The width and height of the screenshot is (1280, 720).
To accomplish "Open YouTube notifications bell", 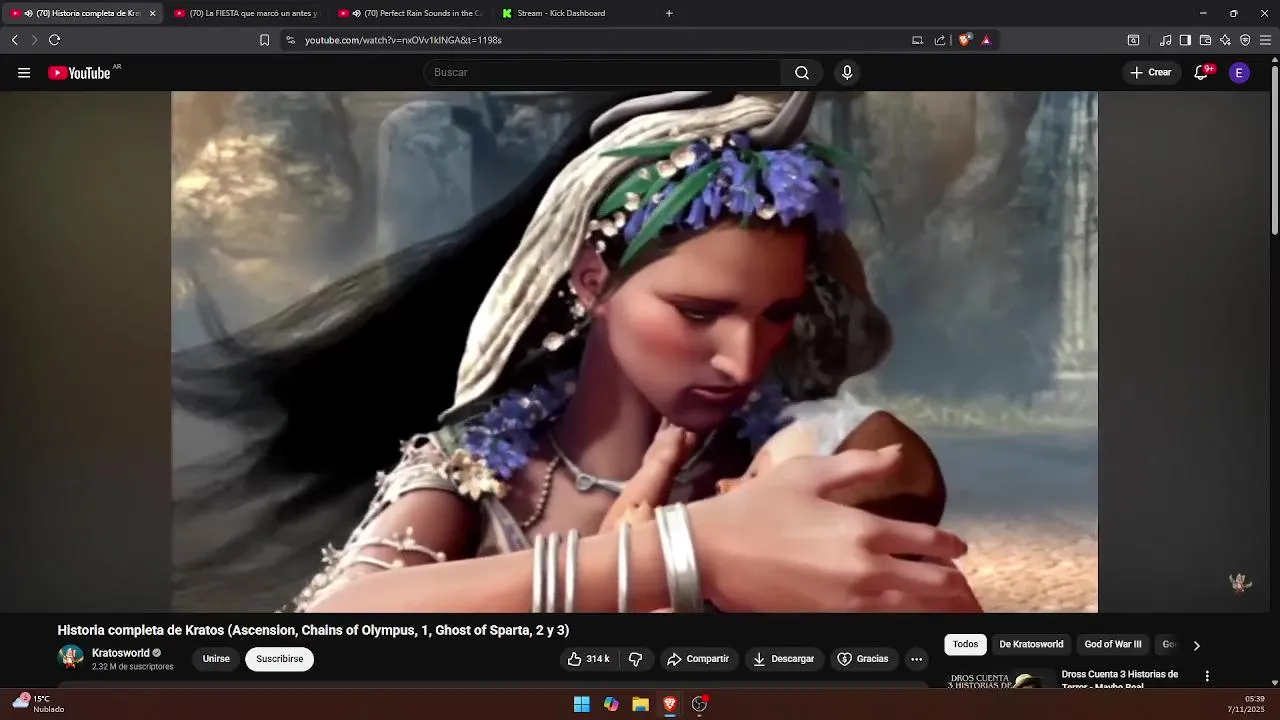I will [1201, 73].
